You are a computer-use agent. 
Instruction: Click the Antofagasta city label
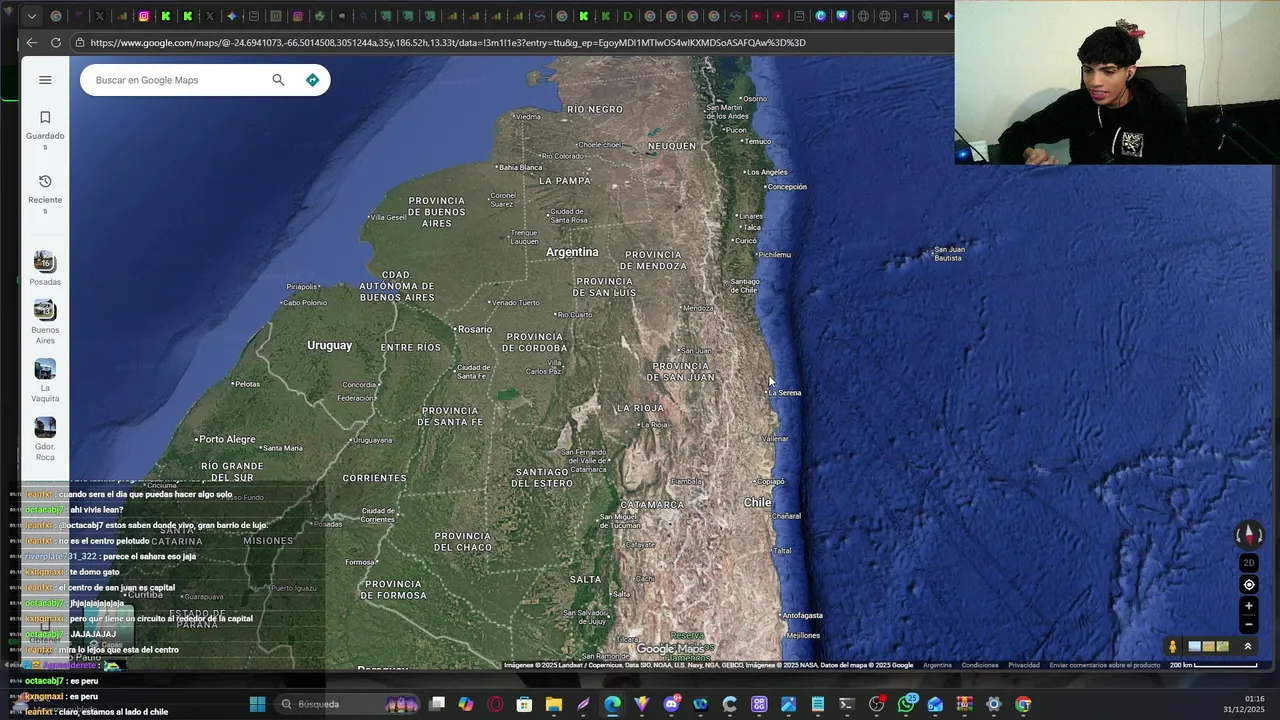[x=802, y=615]
